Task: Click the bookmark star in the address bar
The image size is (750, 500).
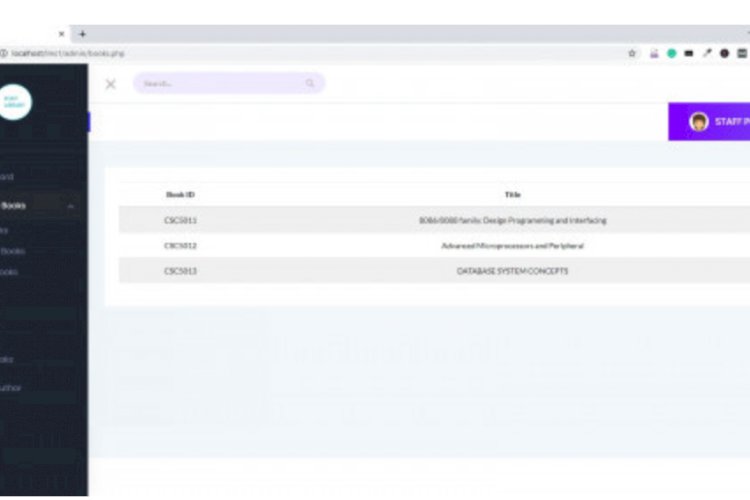Action: coord(632,53)
